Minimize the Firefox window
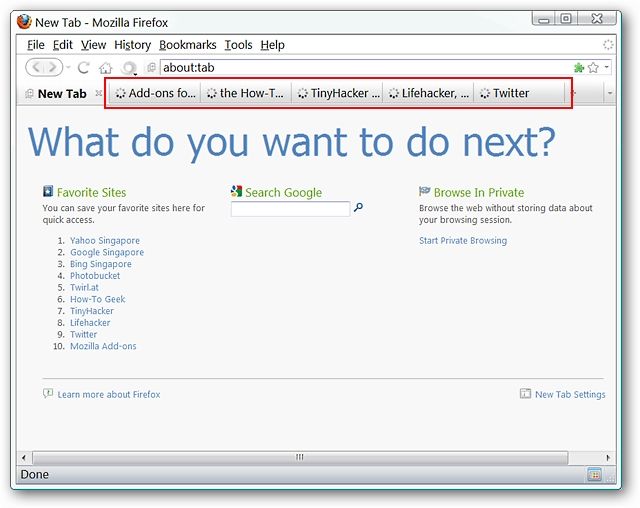The width and height of the screenshot is (640, 508). click(x=544, y=19)
